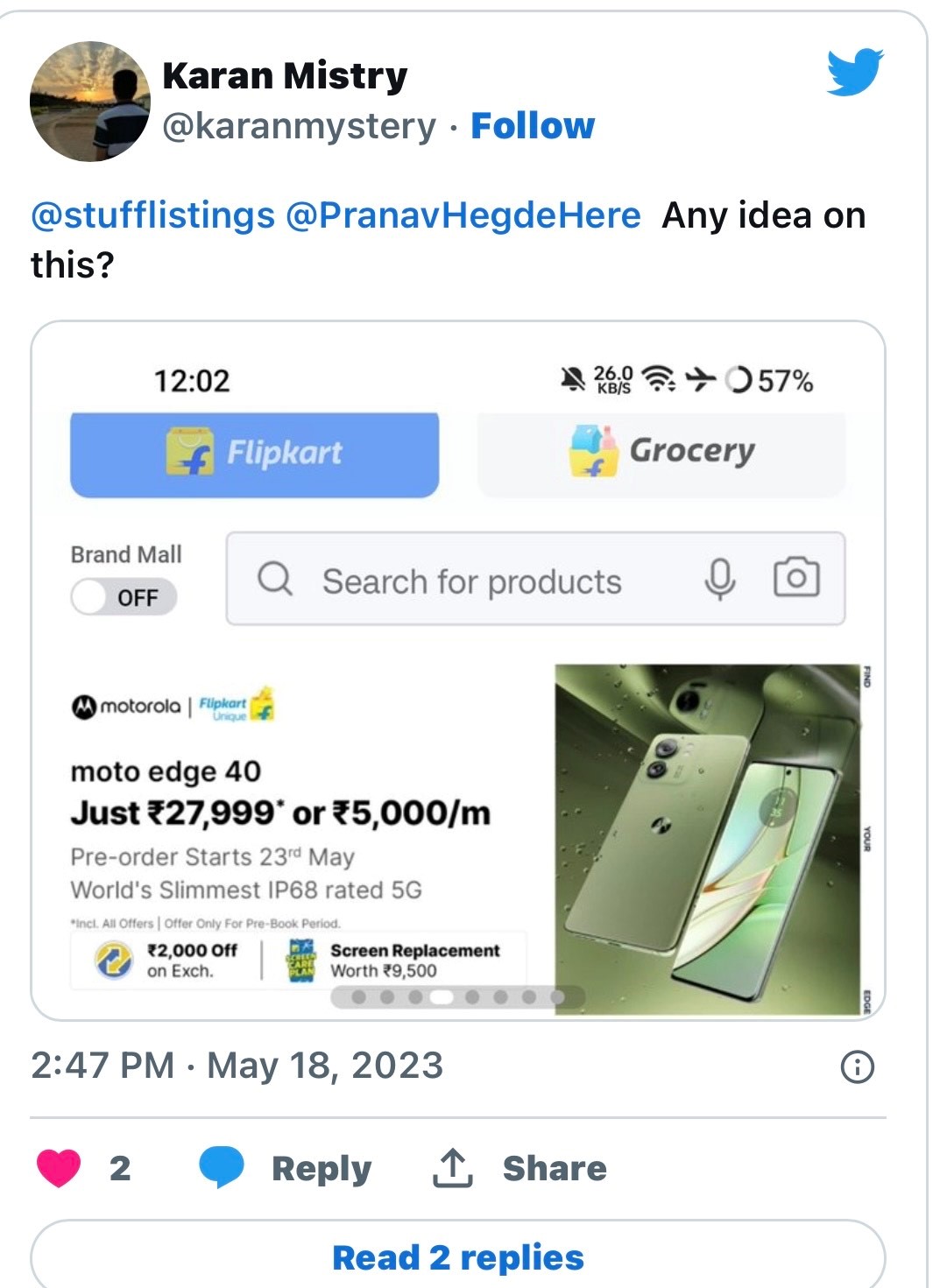This screenshot has height=1288, width=947.
Task: Open the @PranavHegdeHere mention link
Action: point(463,215)
